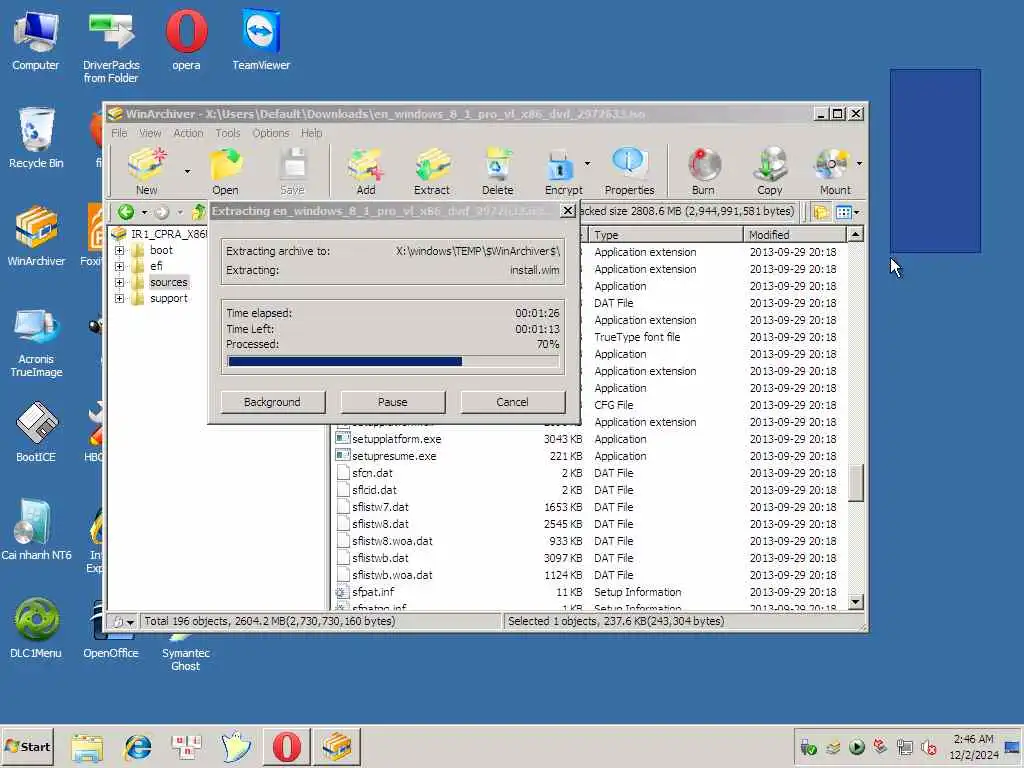Close the Extracting dialog

pos(568,210)
